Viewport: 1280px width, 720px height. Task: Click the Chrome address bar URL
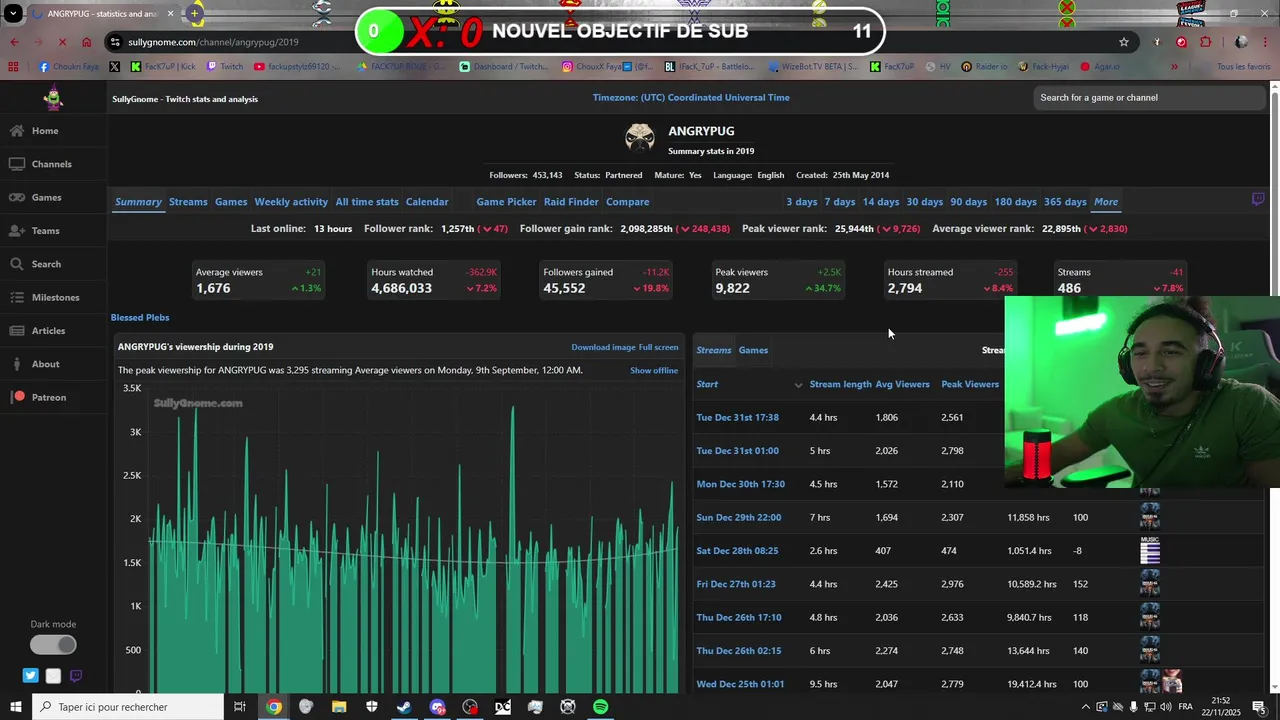214,42
